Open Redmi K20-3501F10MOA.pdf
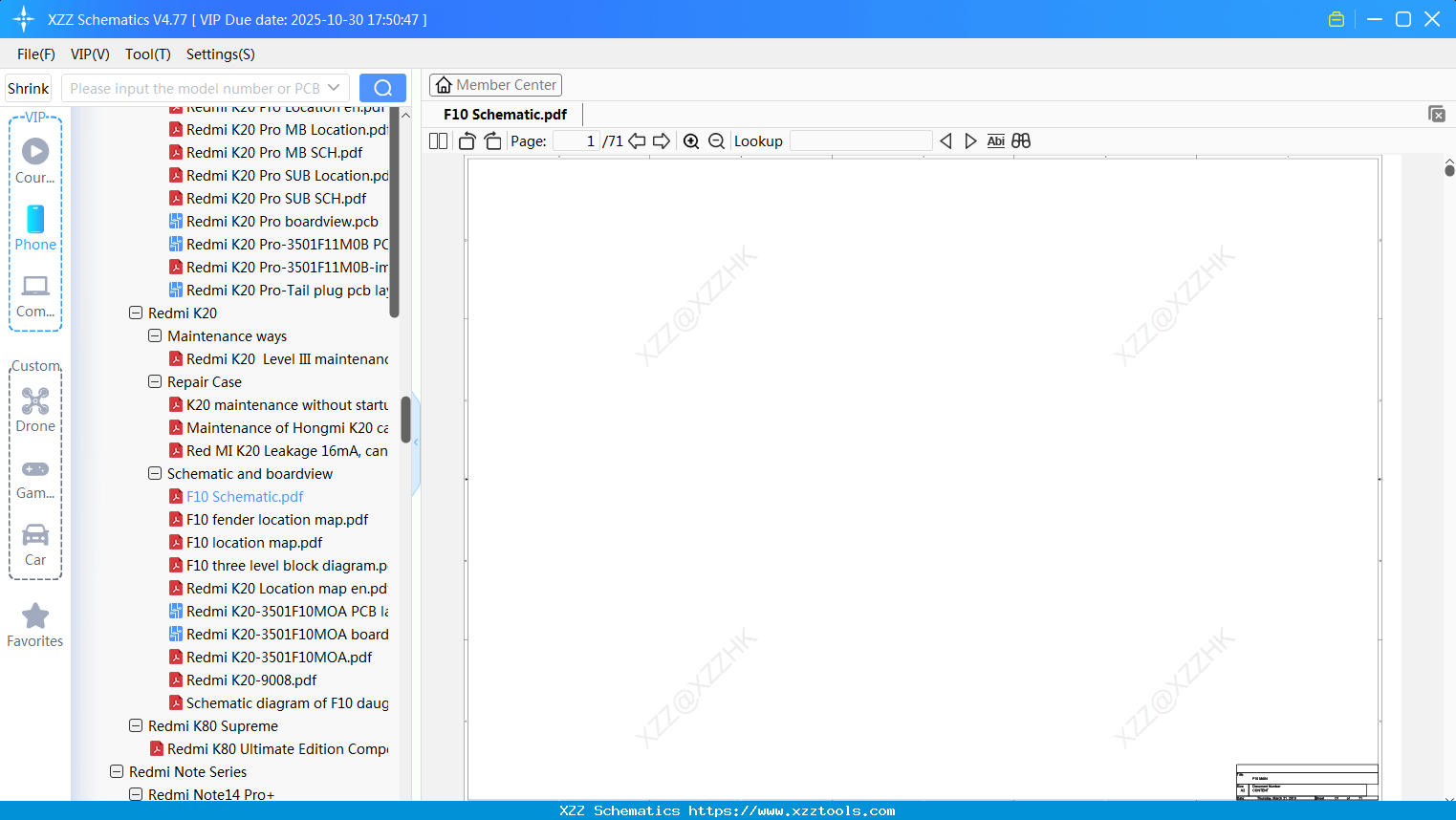 click(x=279, y=658)
